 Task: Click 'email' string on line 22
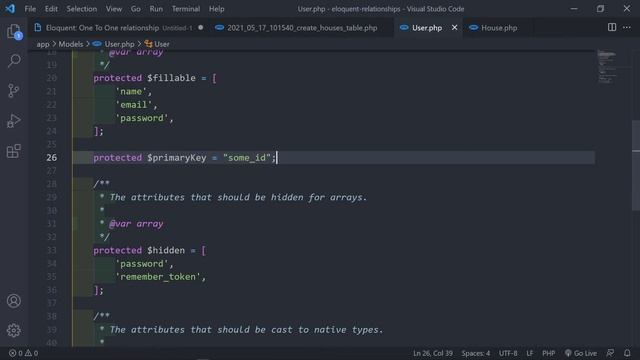pyautogui.click(x=133, y=104)
